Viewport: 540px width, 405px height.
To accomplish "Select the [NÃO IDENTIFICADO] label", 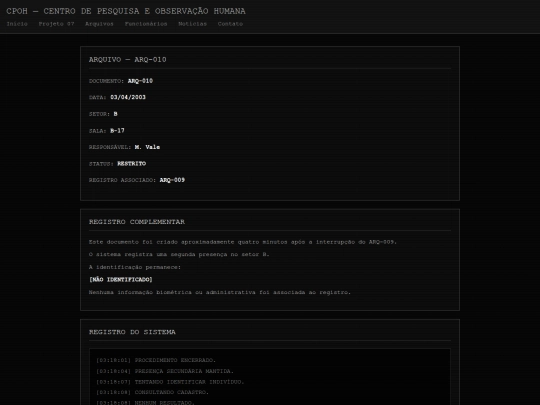I will 121,280.
